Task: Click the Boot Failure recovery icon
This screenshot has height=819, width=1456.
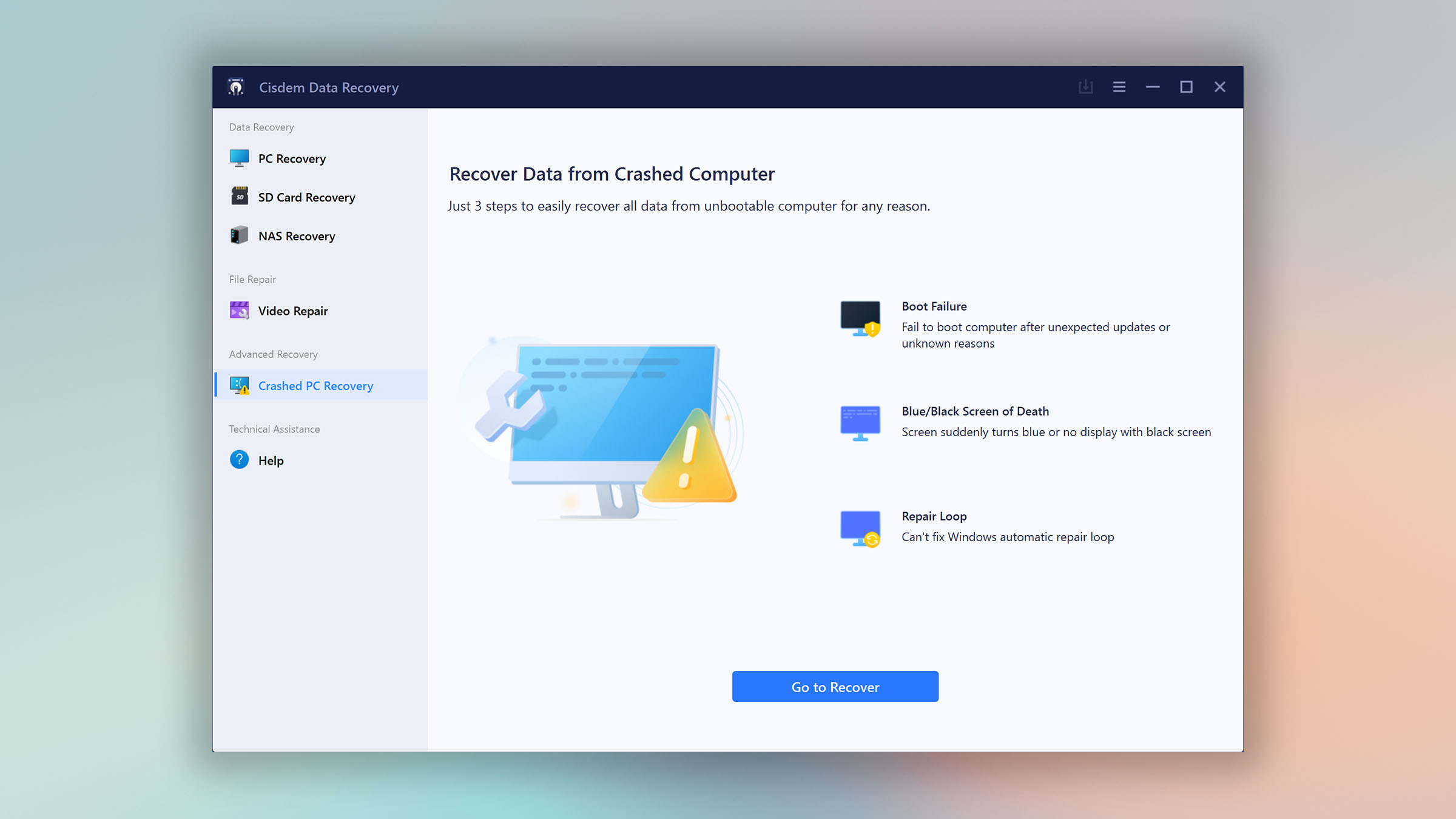Action: (x=860, y=318)
